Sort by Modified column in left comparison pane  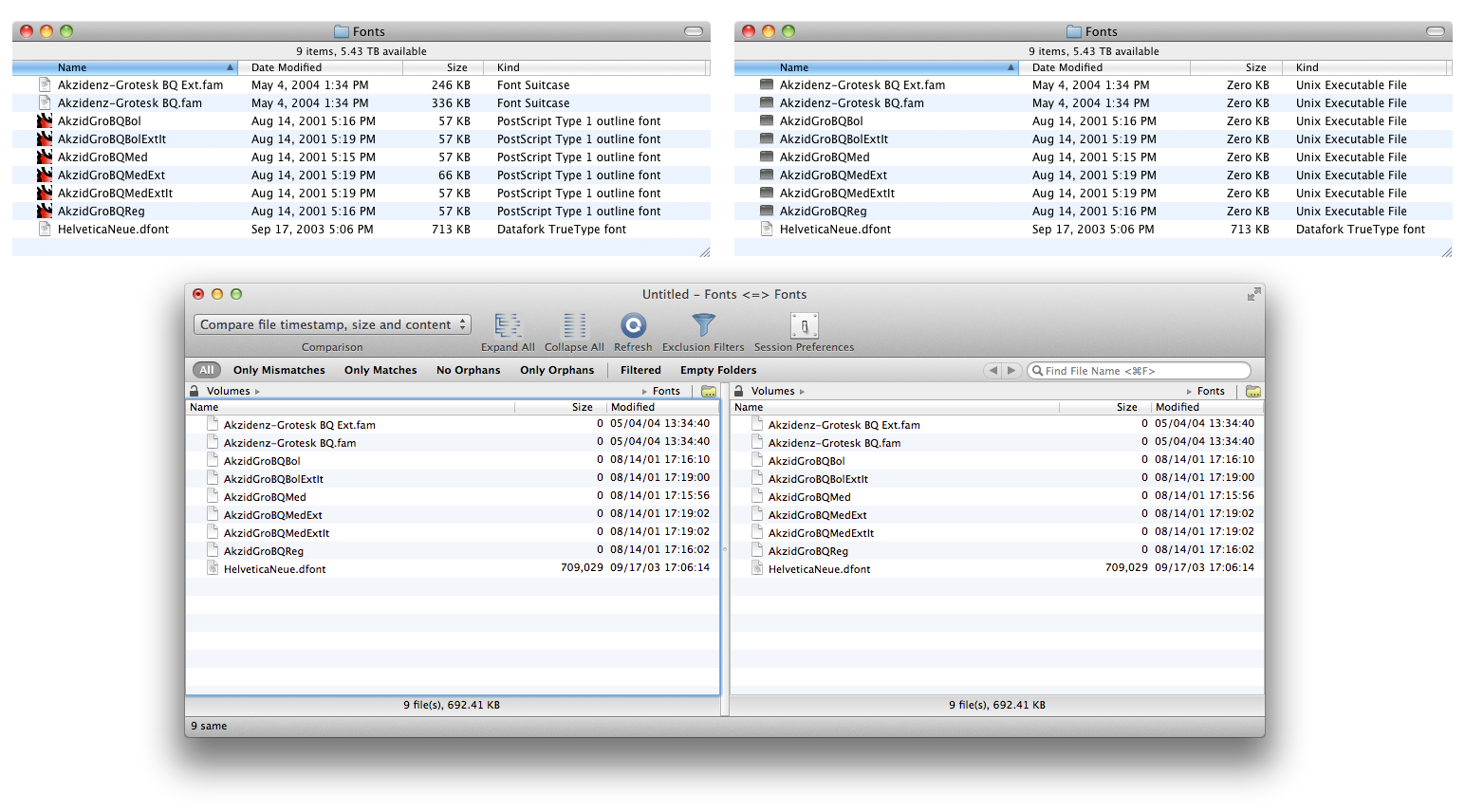pyautogui.click(x=661, y=407)
